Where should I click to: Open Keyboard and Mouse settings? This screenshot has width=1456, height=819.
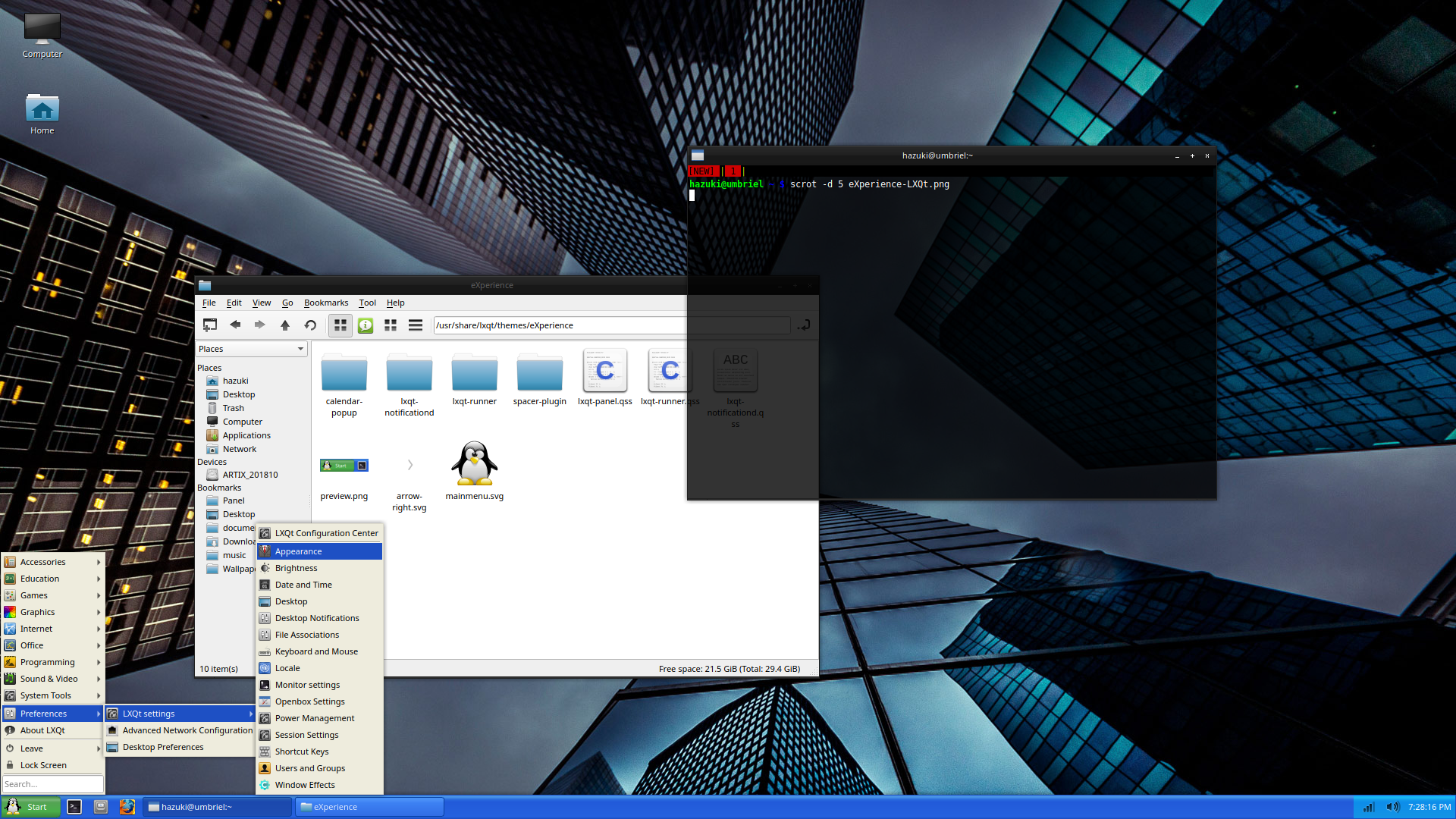click(x=319, y=651)
